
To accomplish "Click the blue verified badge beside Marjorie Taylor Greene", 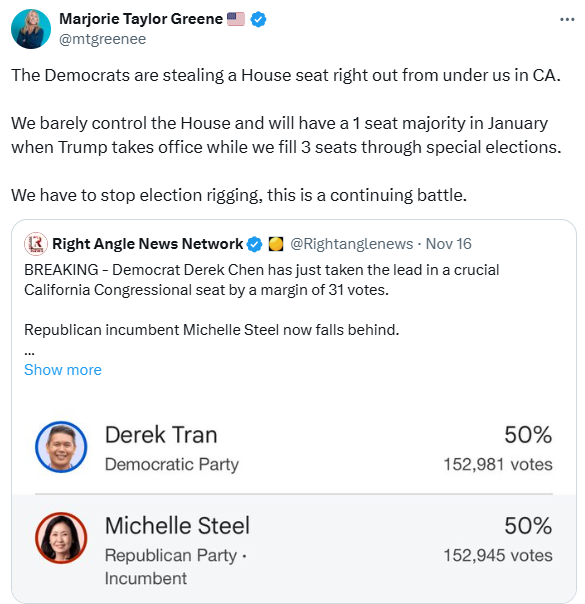I will click(258, 19).
